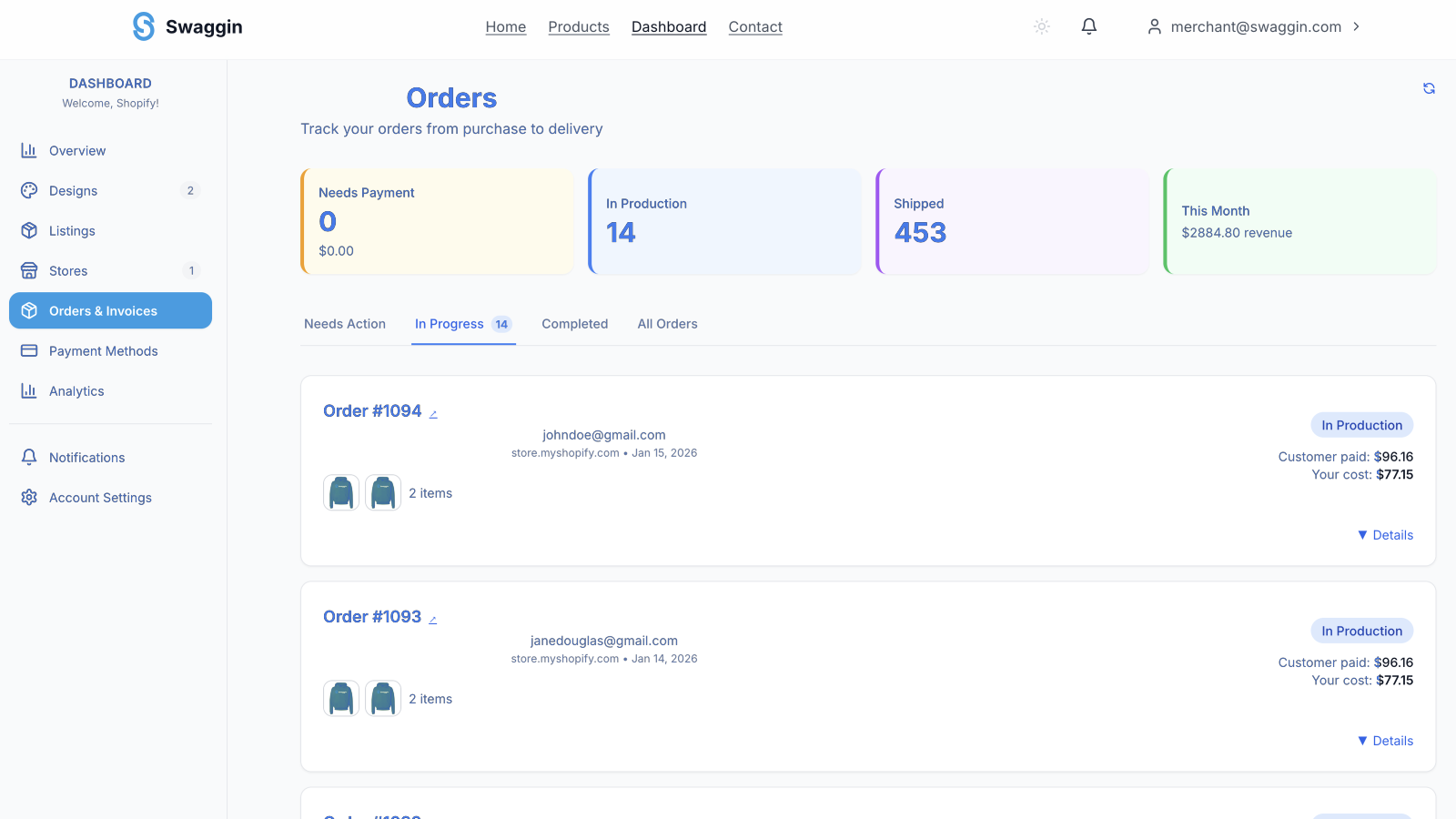
Task: Click the merchant@swaggin.com account email
Action: point(1256,26)
